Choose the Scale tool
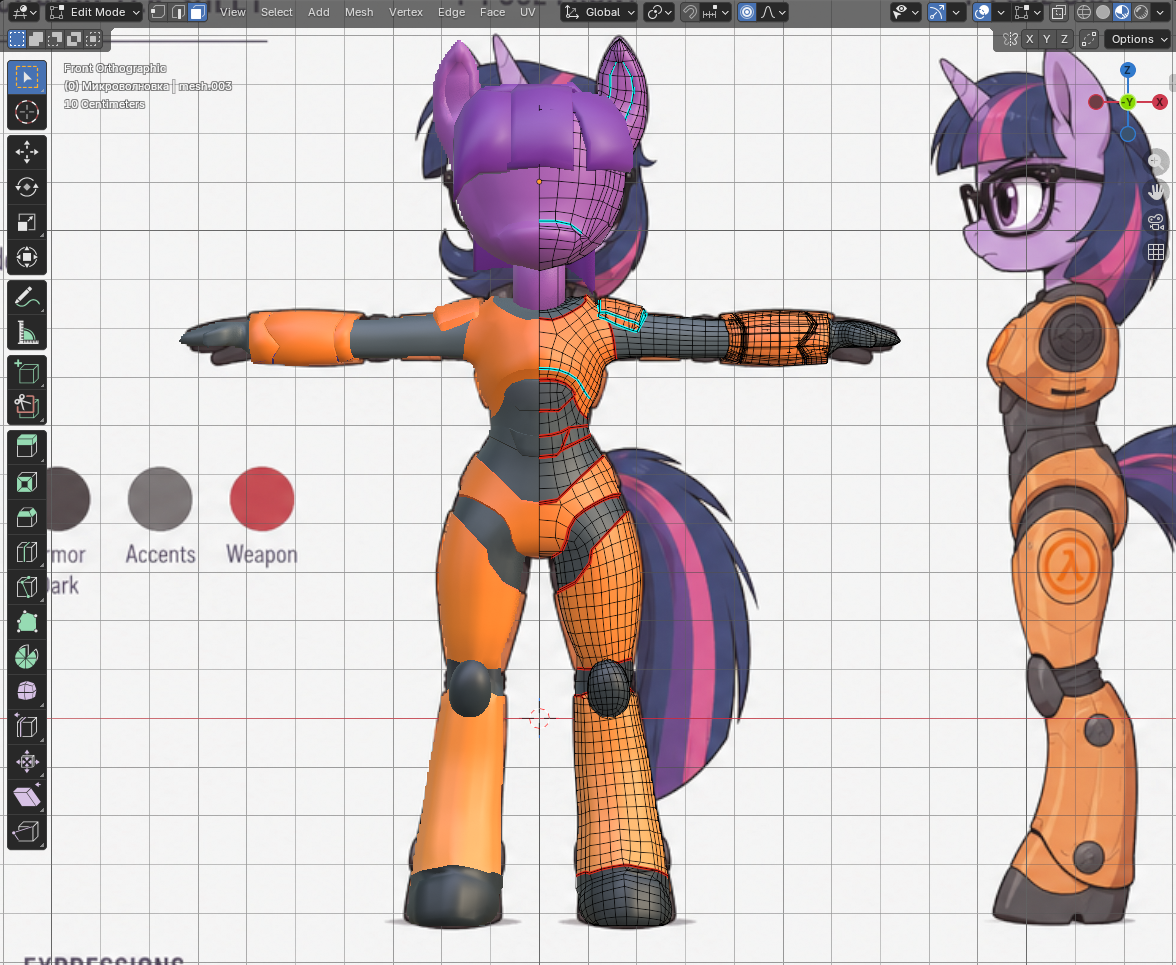Viewport: 1176px width, 965px height. (x=27, y=222)
